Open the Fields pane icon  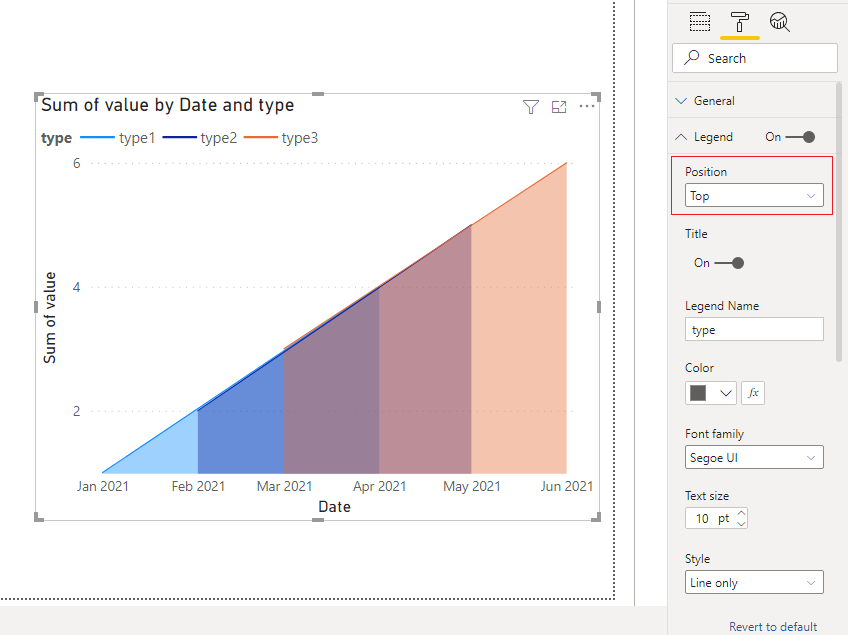[700, 22]
